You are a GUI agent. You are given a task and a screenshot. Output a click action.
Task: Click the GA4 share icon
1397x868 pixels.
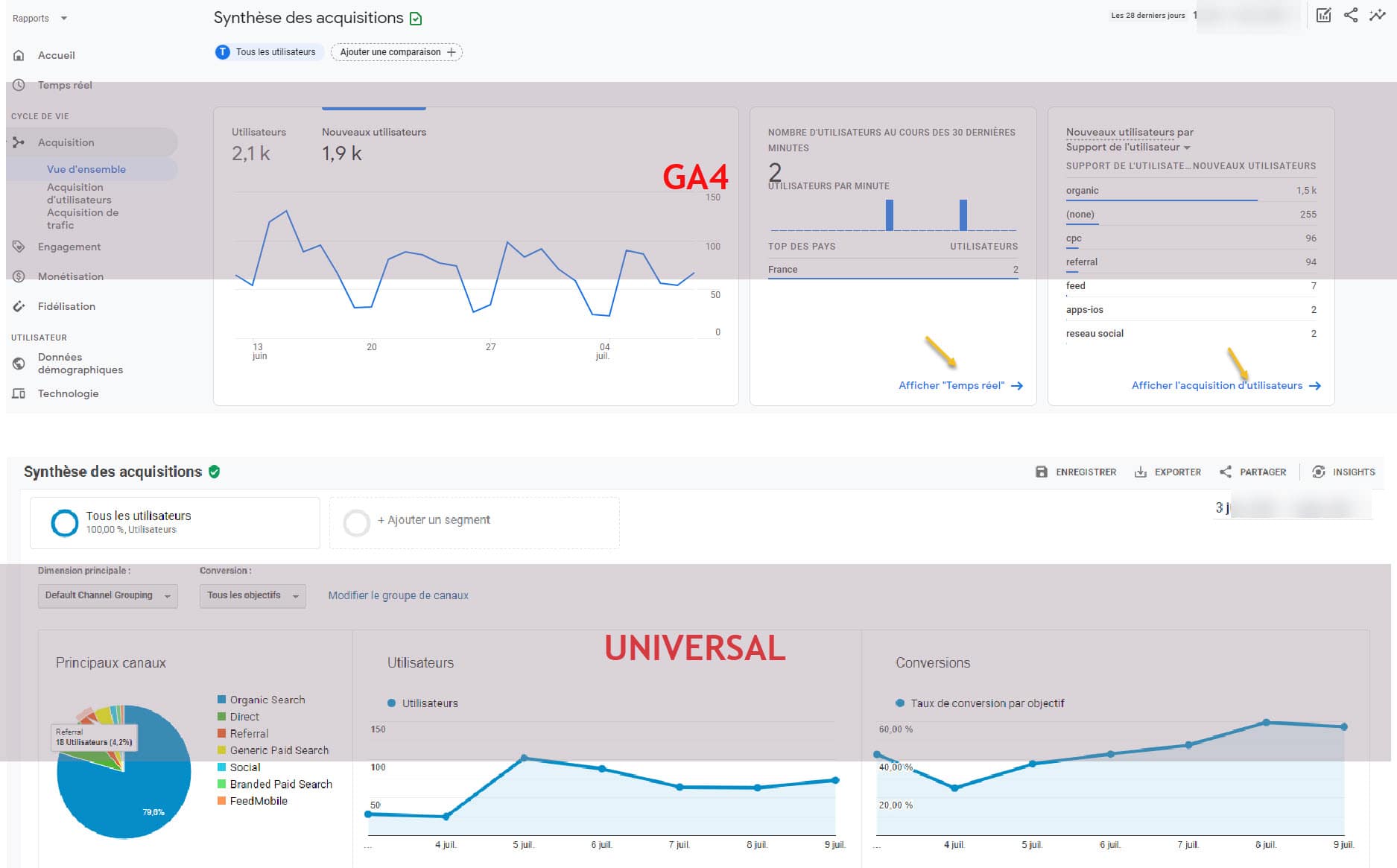[1351, 15]
